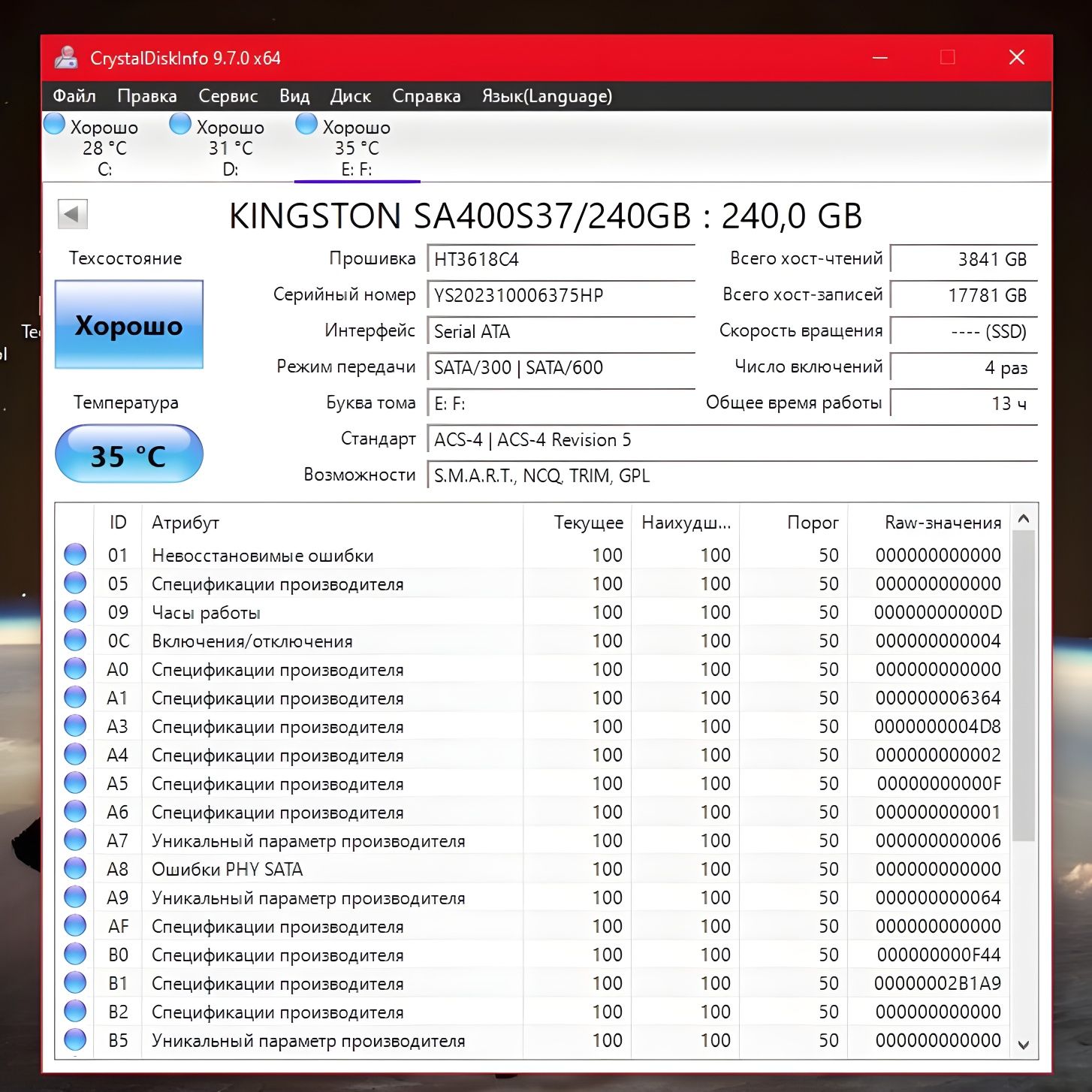The height and width of the screenshot is (1092, 1092).
Task: Click status circle for attribute B2
Action: tap(75, 1011)
